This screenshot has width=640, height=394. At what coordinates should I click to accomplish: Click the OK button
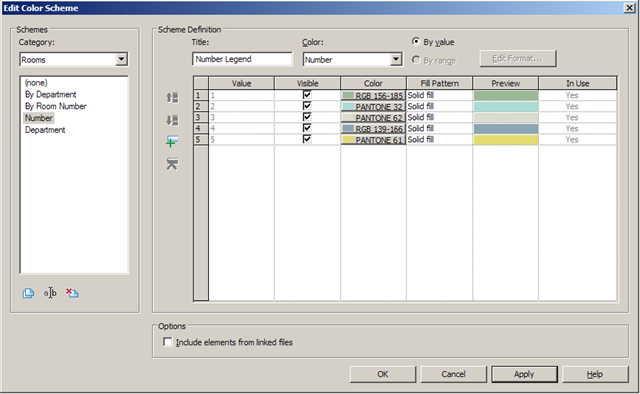coord(382,374)
